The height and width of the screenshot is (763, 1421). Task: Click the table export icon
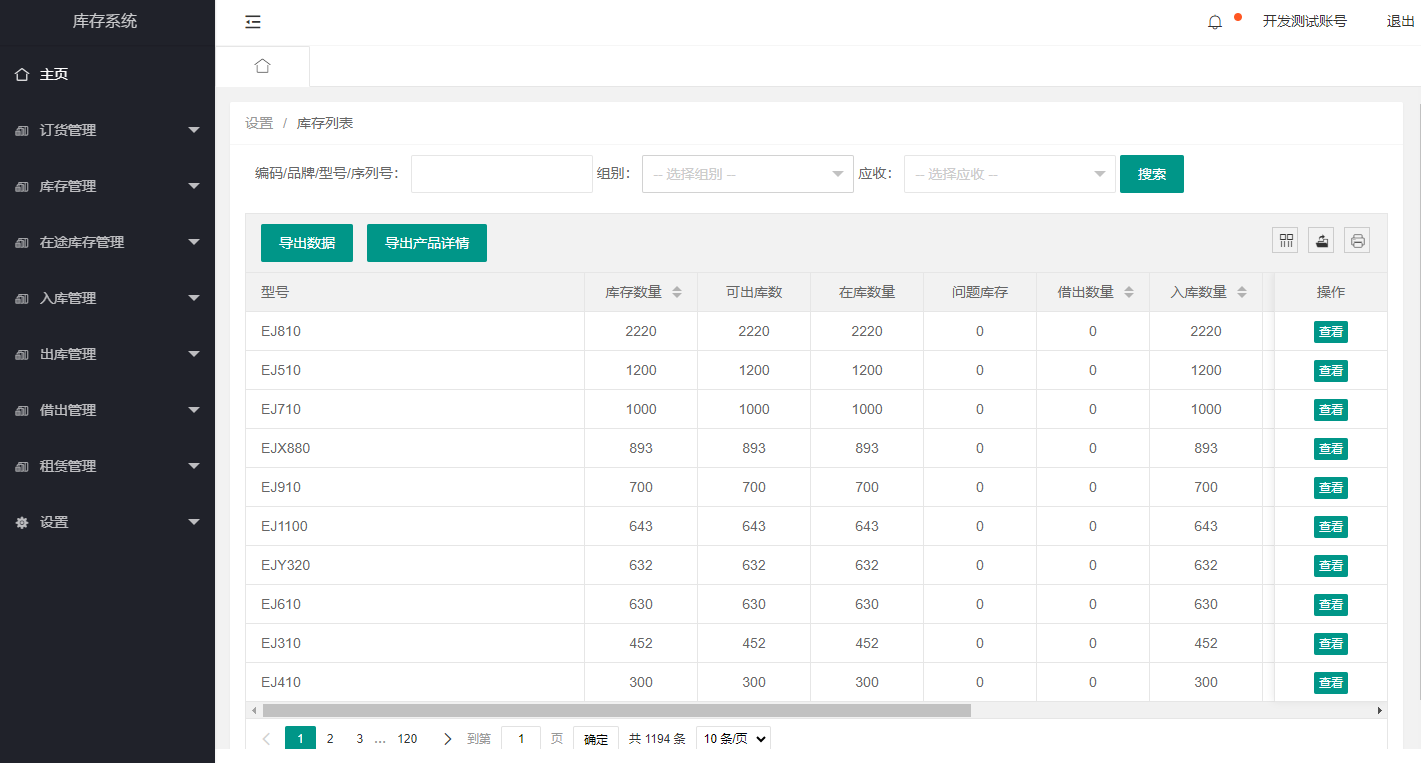[1322, 240]
